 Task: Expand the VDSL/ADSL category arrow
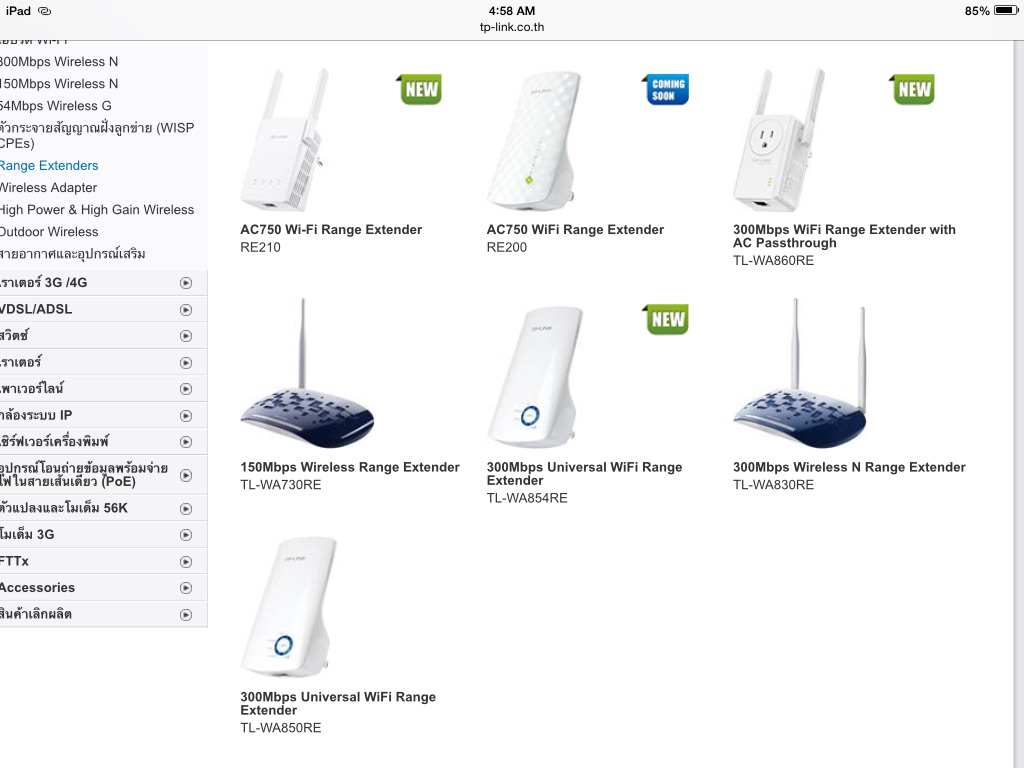point(186,310)
